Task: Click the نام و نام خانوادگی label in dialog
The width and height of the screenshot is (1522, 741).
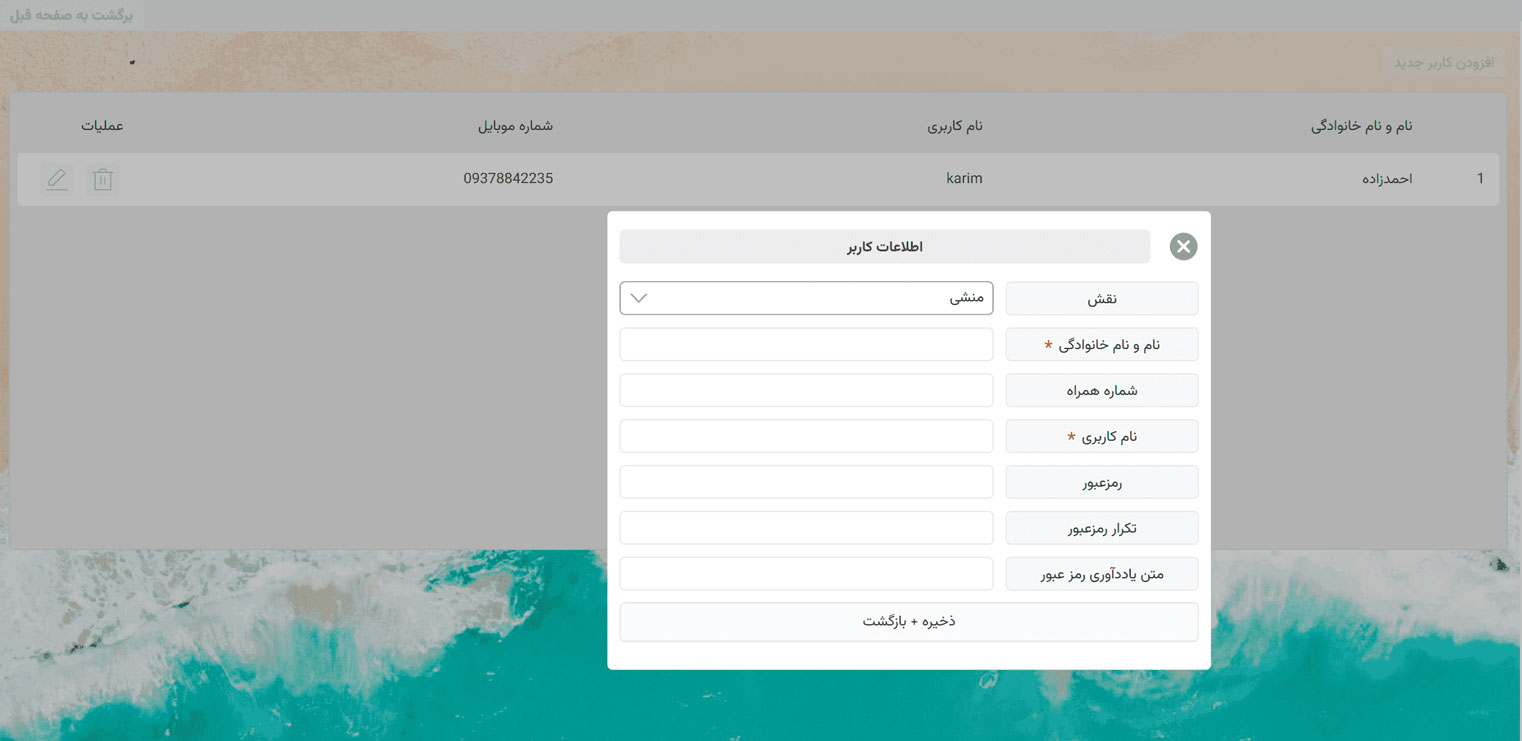Action: (1102, 344)
